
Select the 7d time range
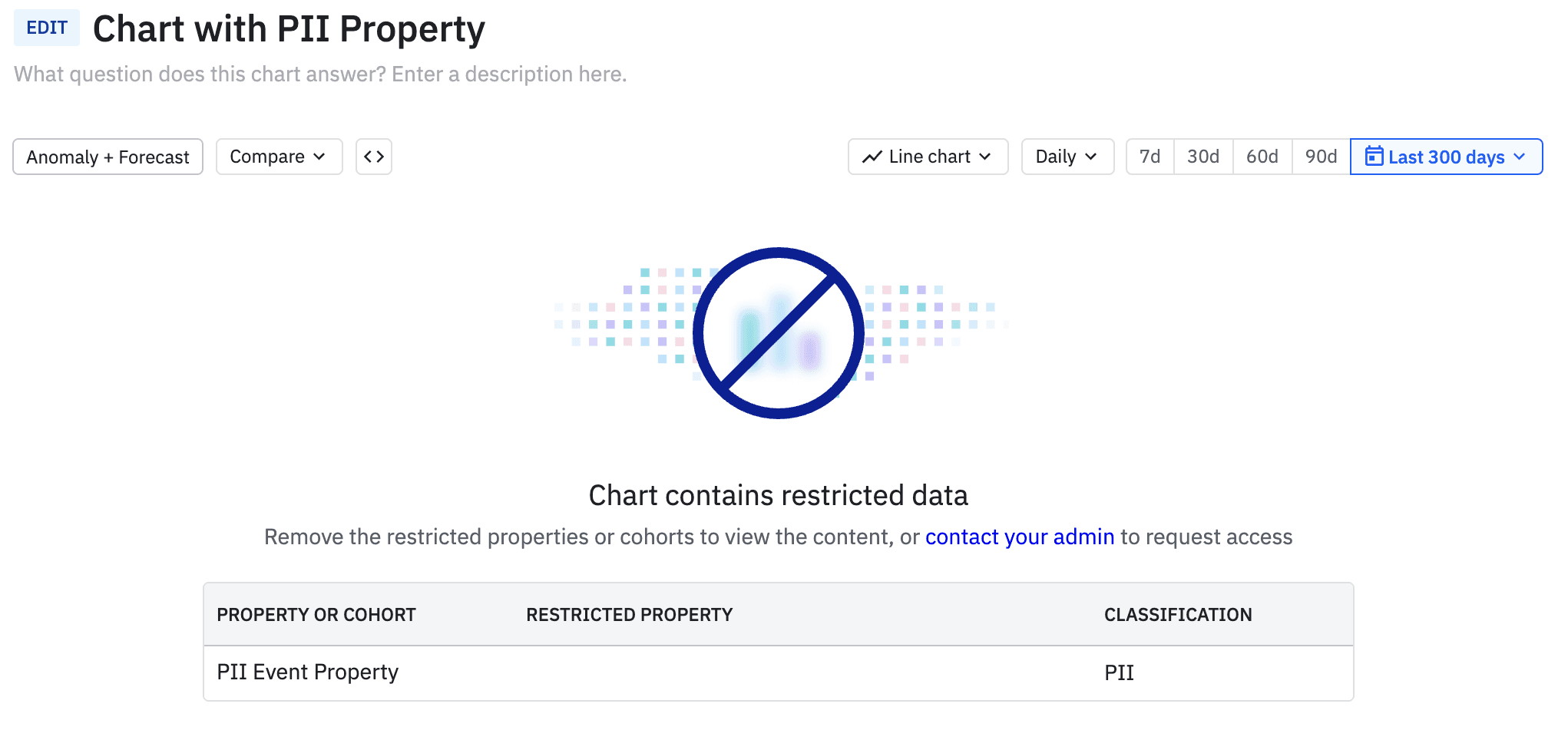1150,157
